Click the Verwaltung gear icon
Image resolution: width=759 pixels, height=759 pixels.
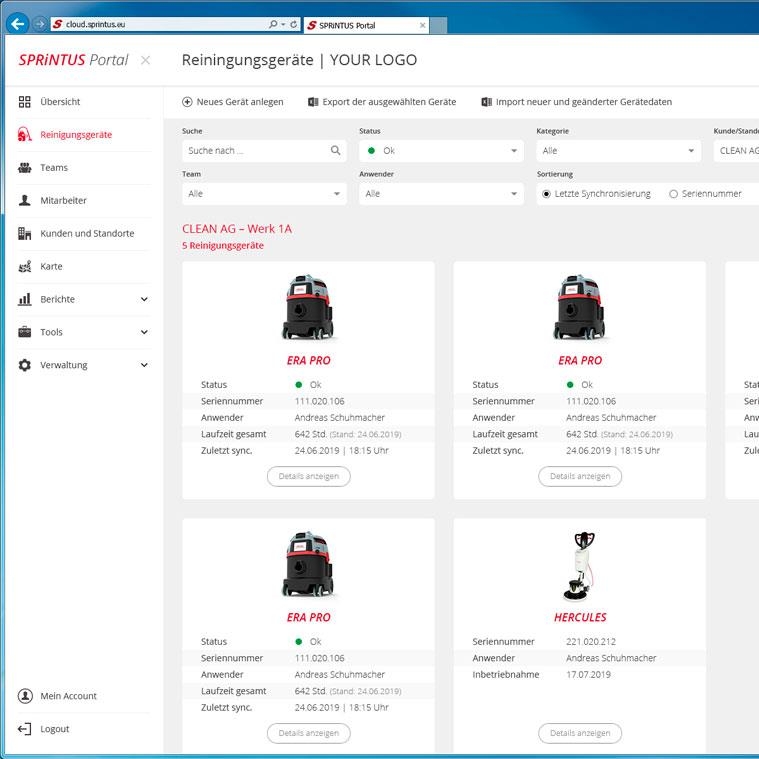pos(24,365)
